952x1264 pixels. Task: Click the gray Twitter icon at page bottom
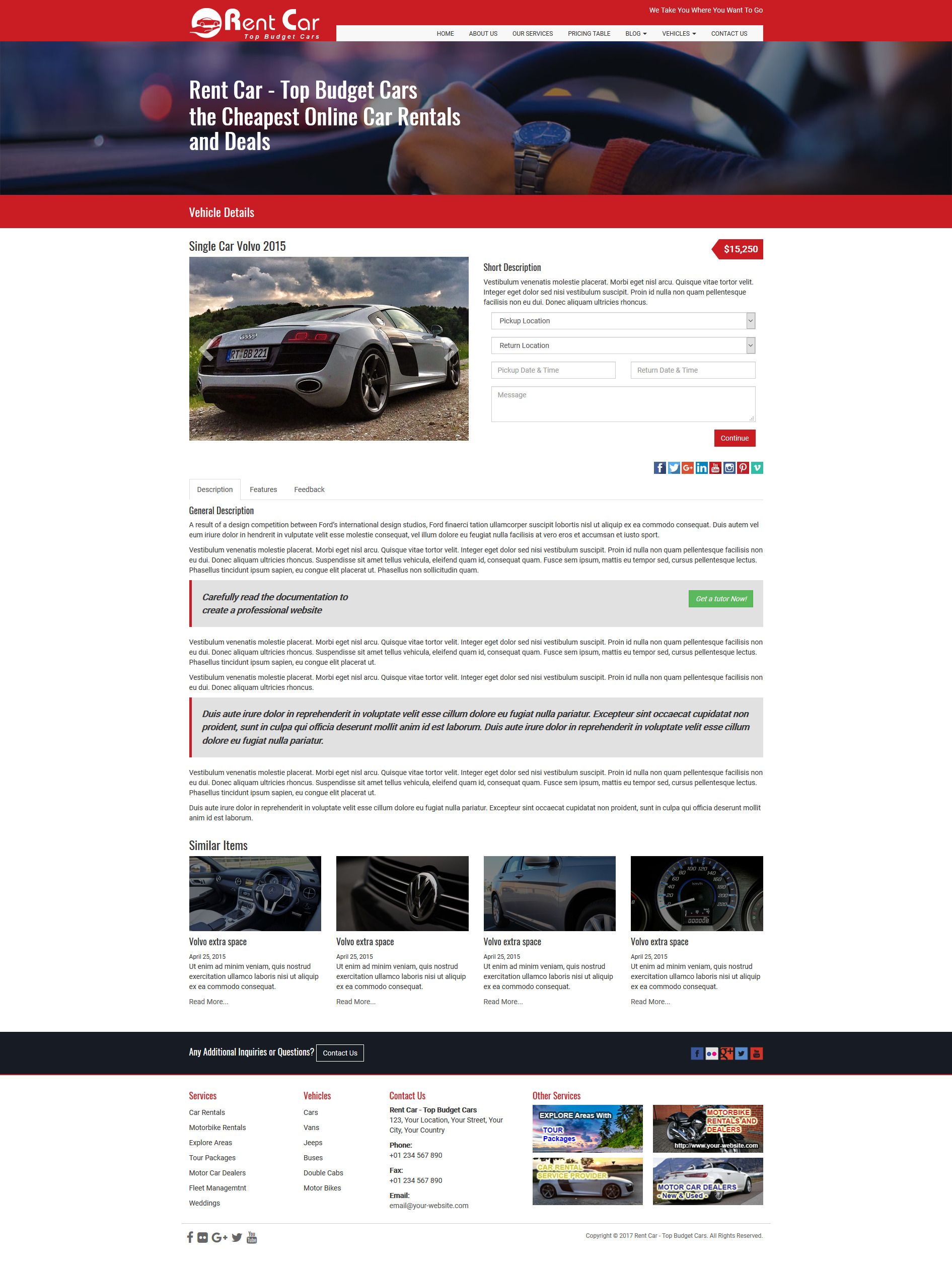click(237, 1237)
